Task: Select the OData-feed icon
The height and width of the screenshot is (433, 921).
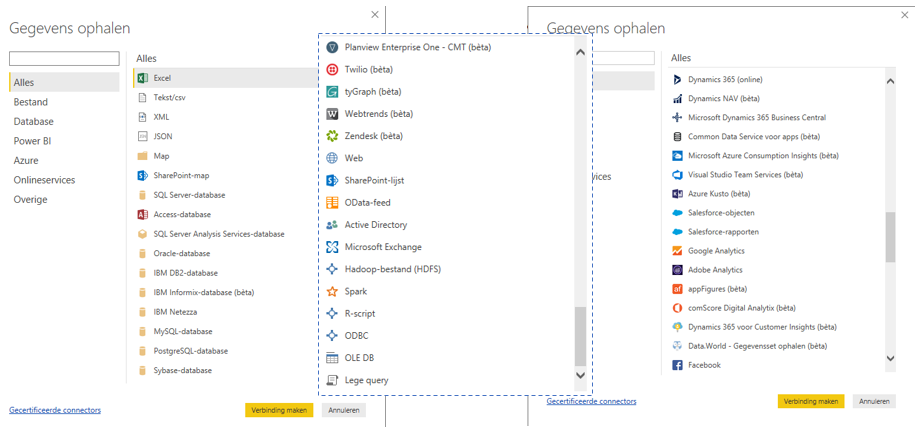Action: coord(332,203)
